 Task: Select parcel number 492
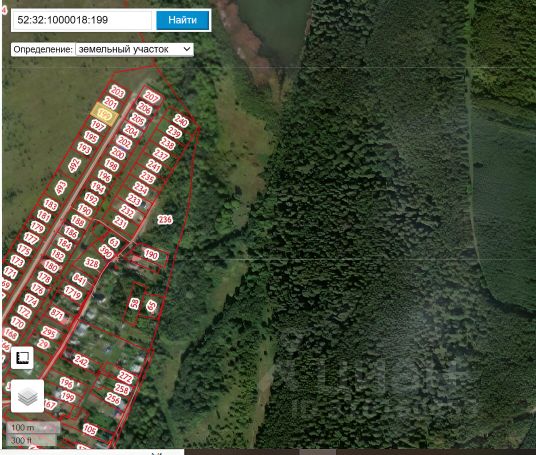[75, 165]
